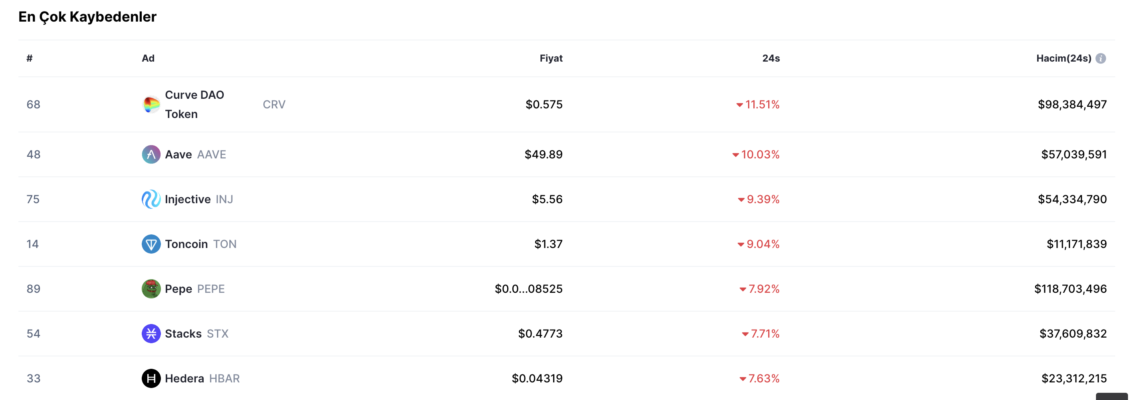Sort by the Ad name column header
The height and width of the screenshot is (400, 1140).
pos(148,58)
